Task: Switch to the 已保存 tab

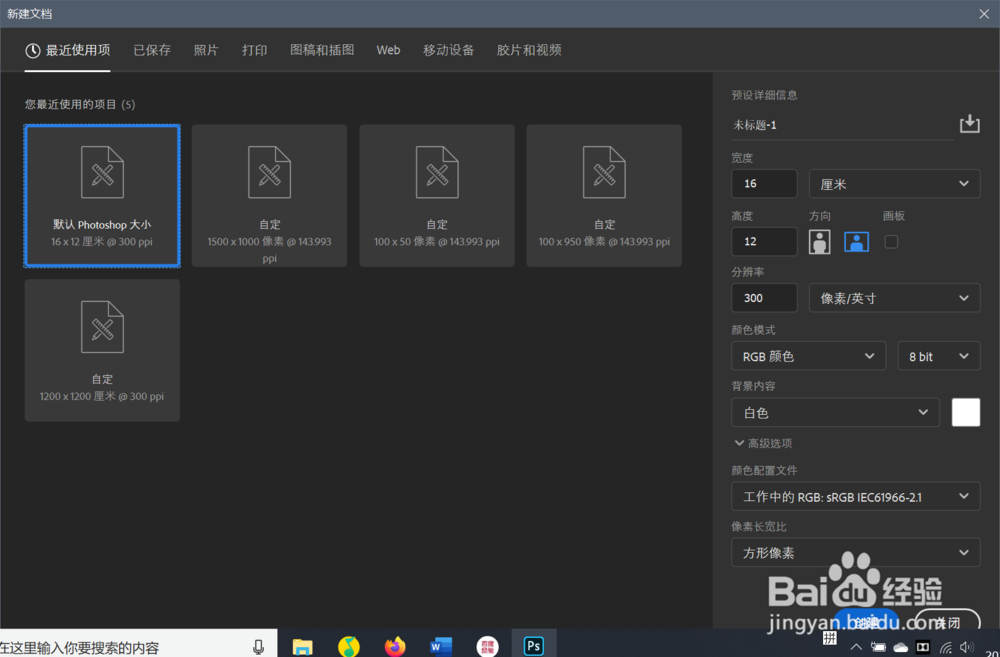Action: (x=152, y=50)
